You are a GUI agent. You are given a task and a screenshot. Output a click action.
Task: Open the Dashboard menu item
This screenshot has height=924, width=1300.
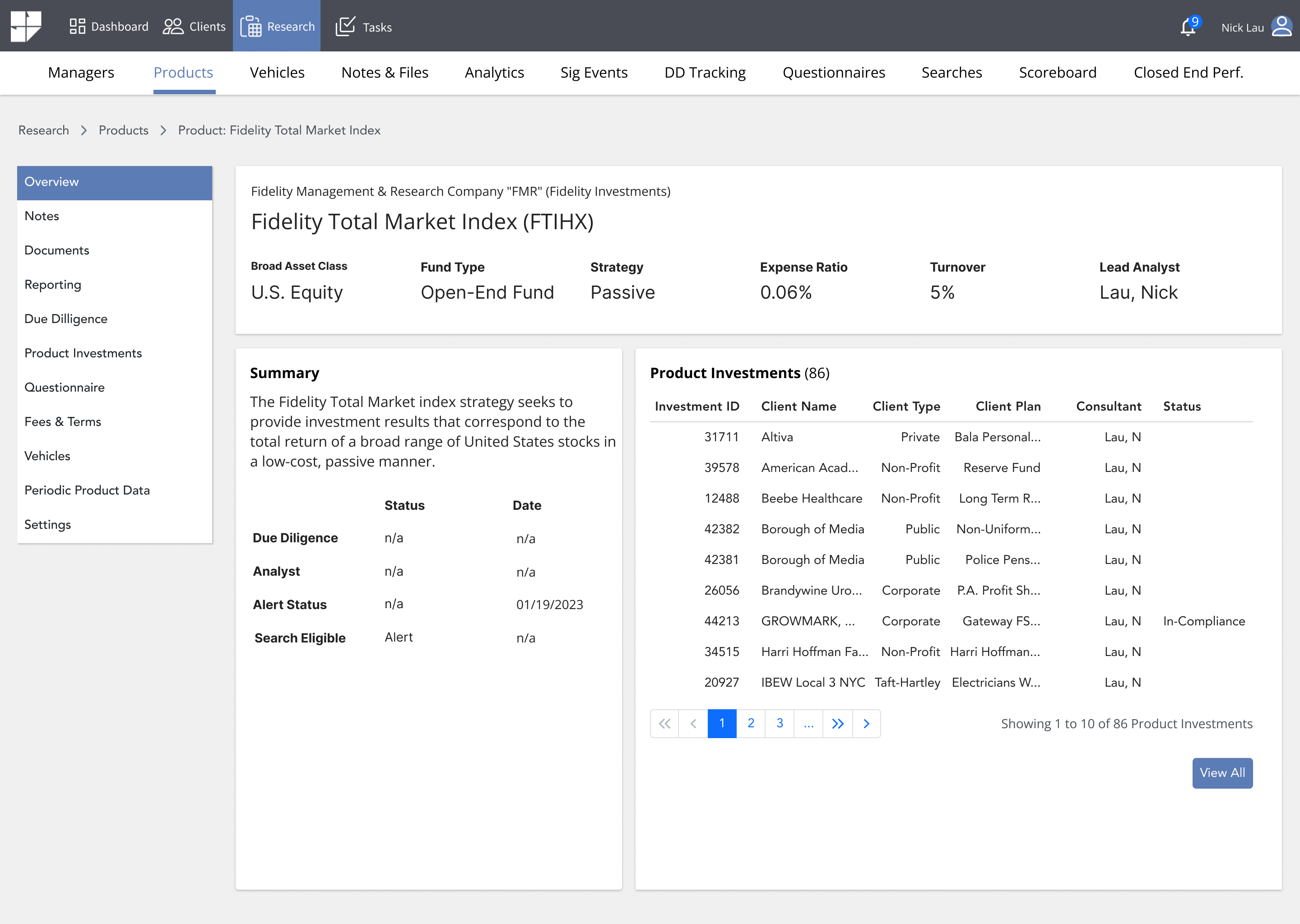coord(109,26)
